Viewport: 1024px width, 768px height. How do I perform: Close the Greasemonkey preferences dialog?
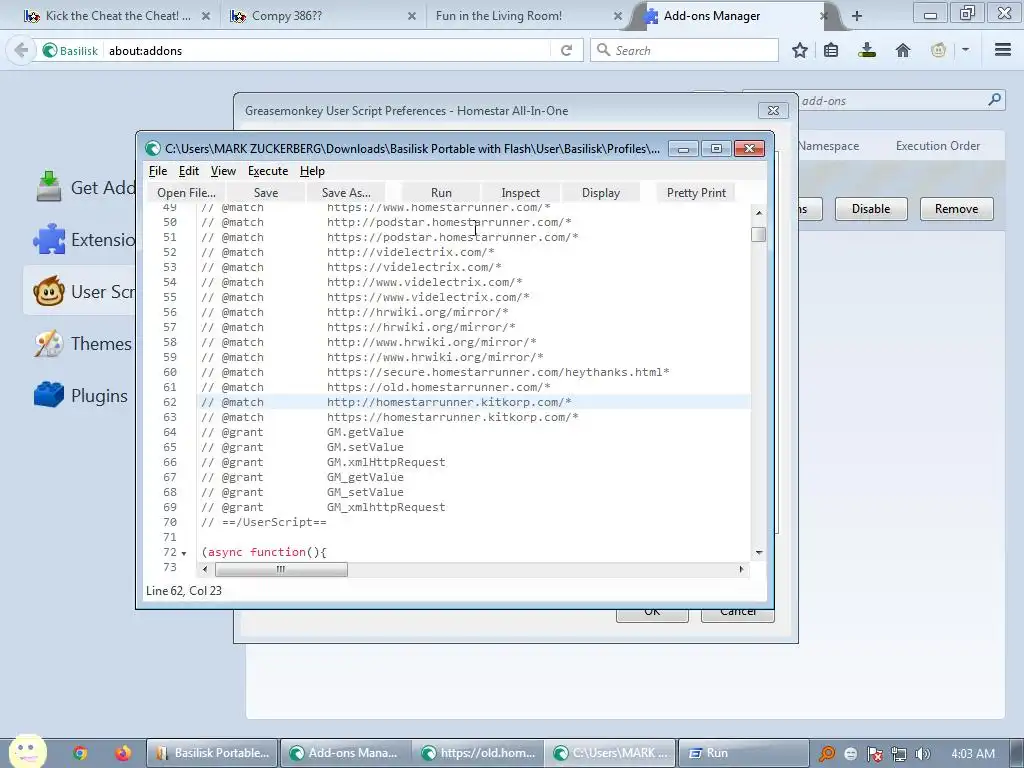coord(773,110)
